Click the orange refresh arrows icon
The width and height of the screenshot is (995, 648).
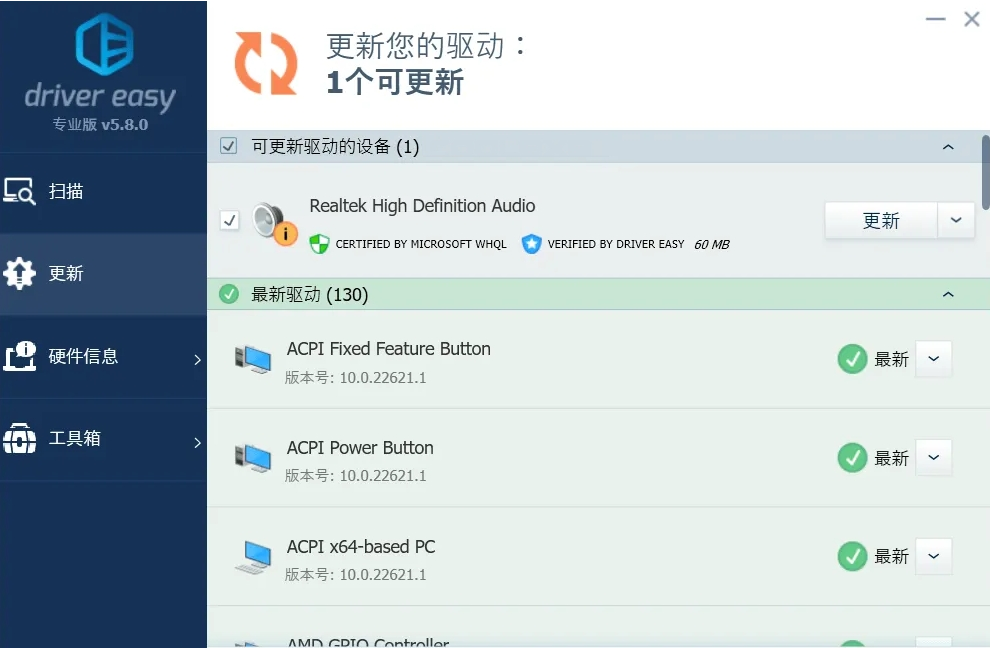point(266,62)
